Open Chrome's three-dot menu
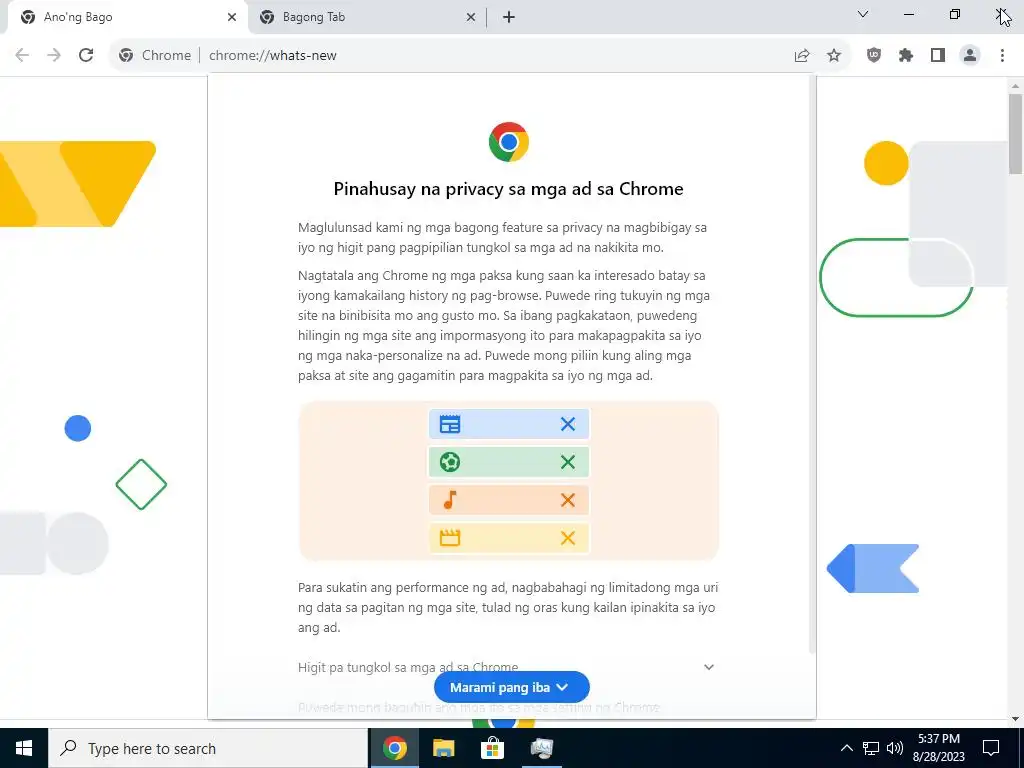Image resolution: width=1024 pixels, height=768 pixels. 1002,56
